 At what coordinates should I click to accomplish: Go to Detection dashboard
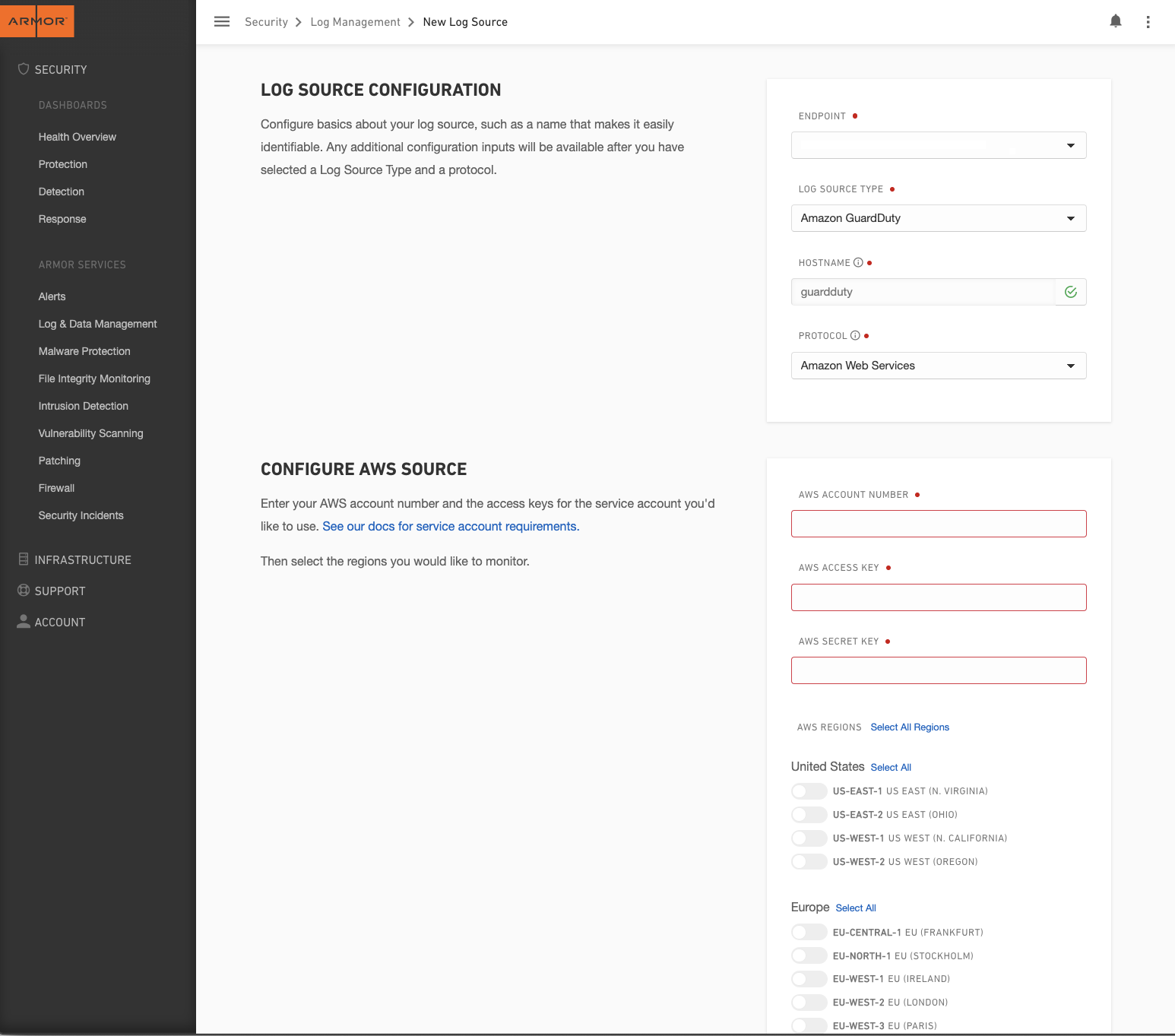click(62, 192)
